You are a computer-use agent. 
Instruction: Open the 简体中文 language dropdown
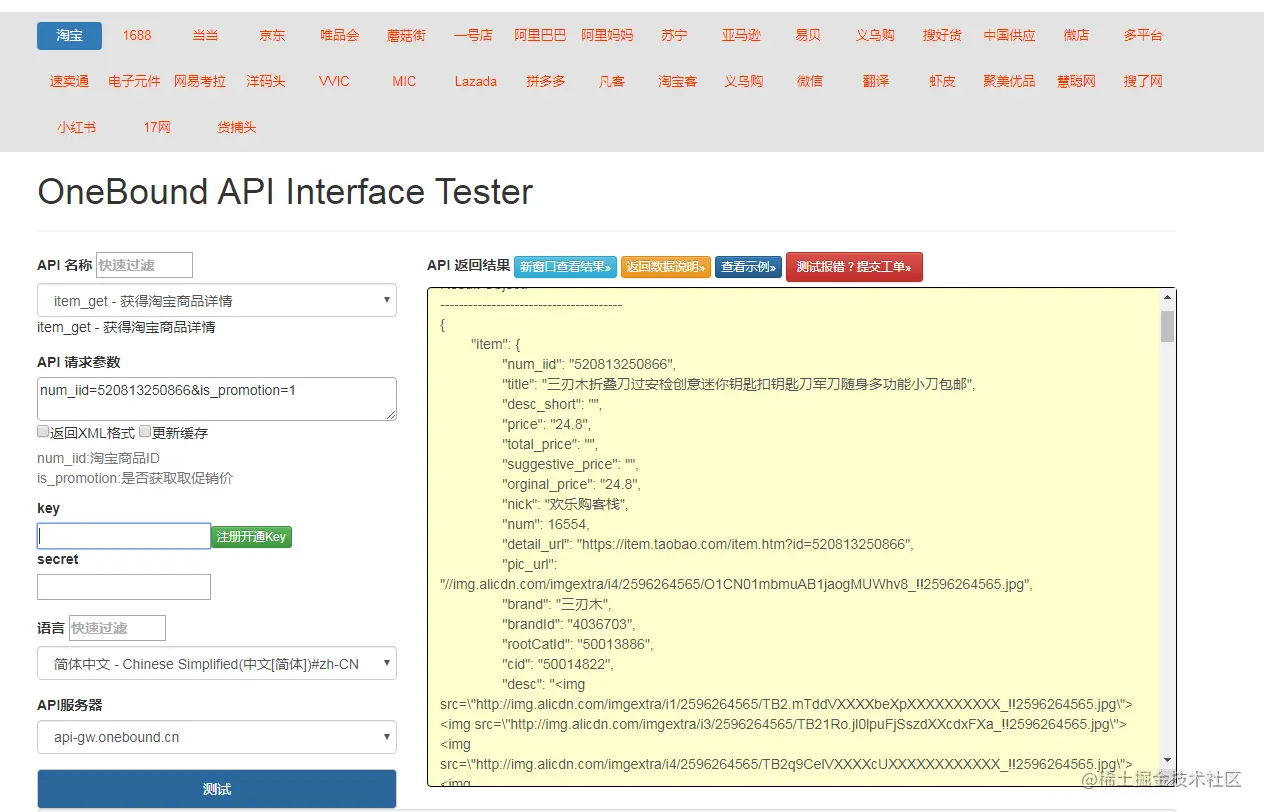[x=217, y=663]
